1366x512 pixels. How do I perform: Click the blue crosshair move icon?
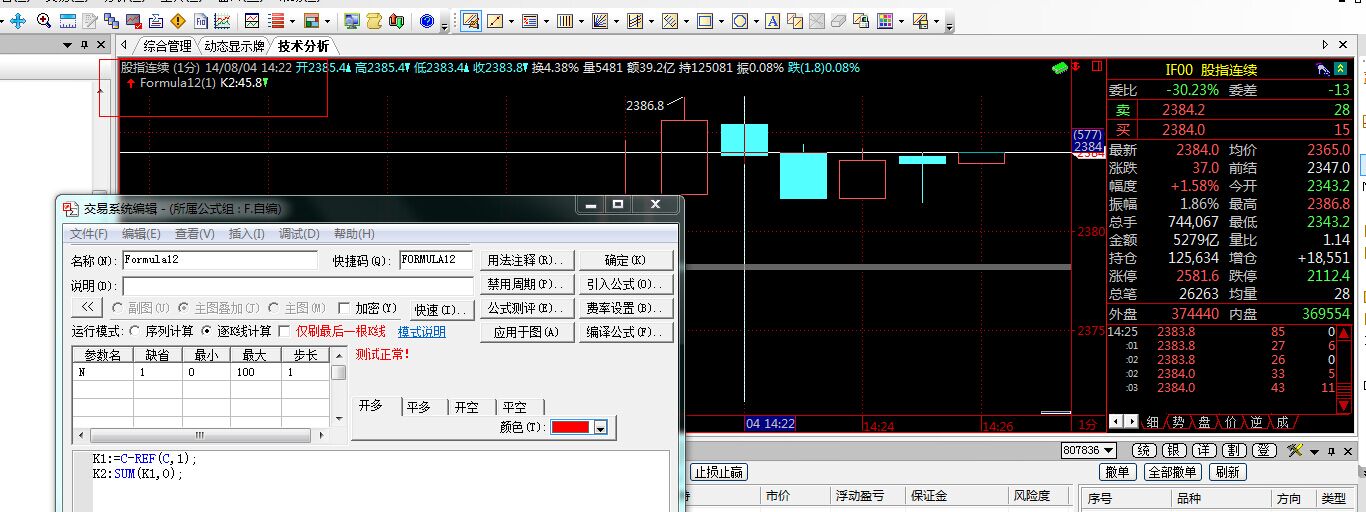tap(18, 20)
